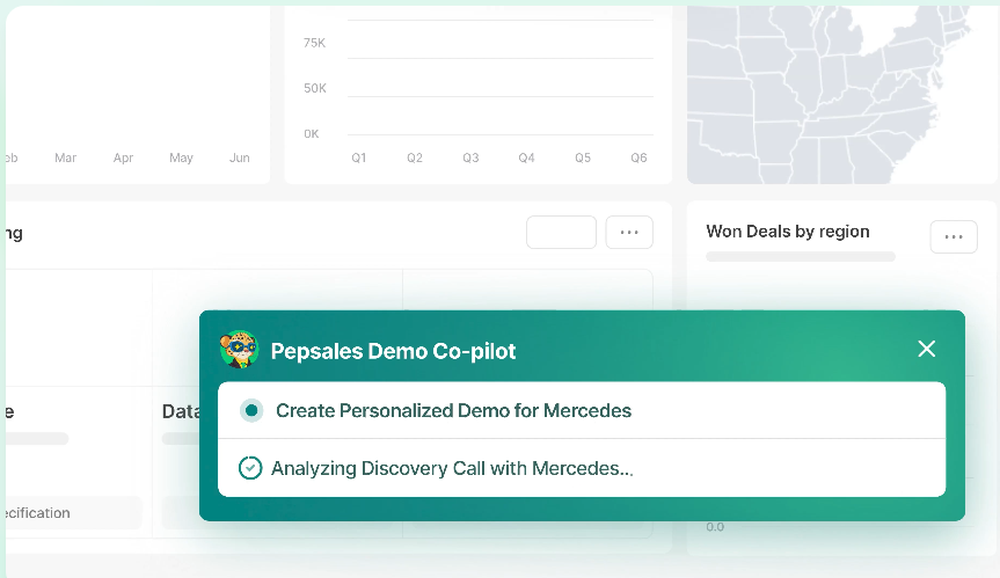Click the Q3 label on the chart axis
This screenshot has width=1000, height=578.
point(471,158)
